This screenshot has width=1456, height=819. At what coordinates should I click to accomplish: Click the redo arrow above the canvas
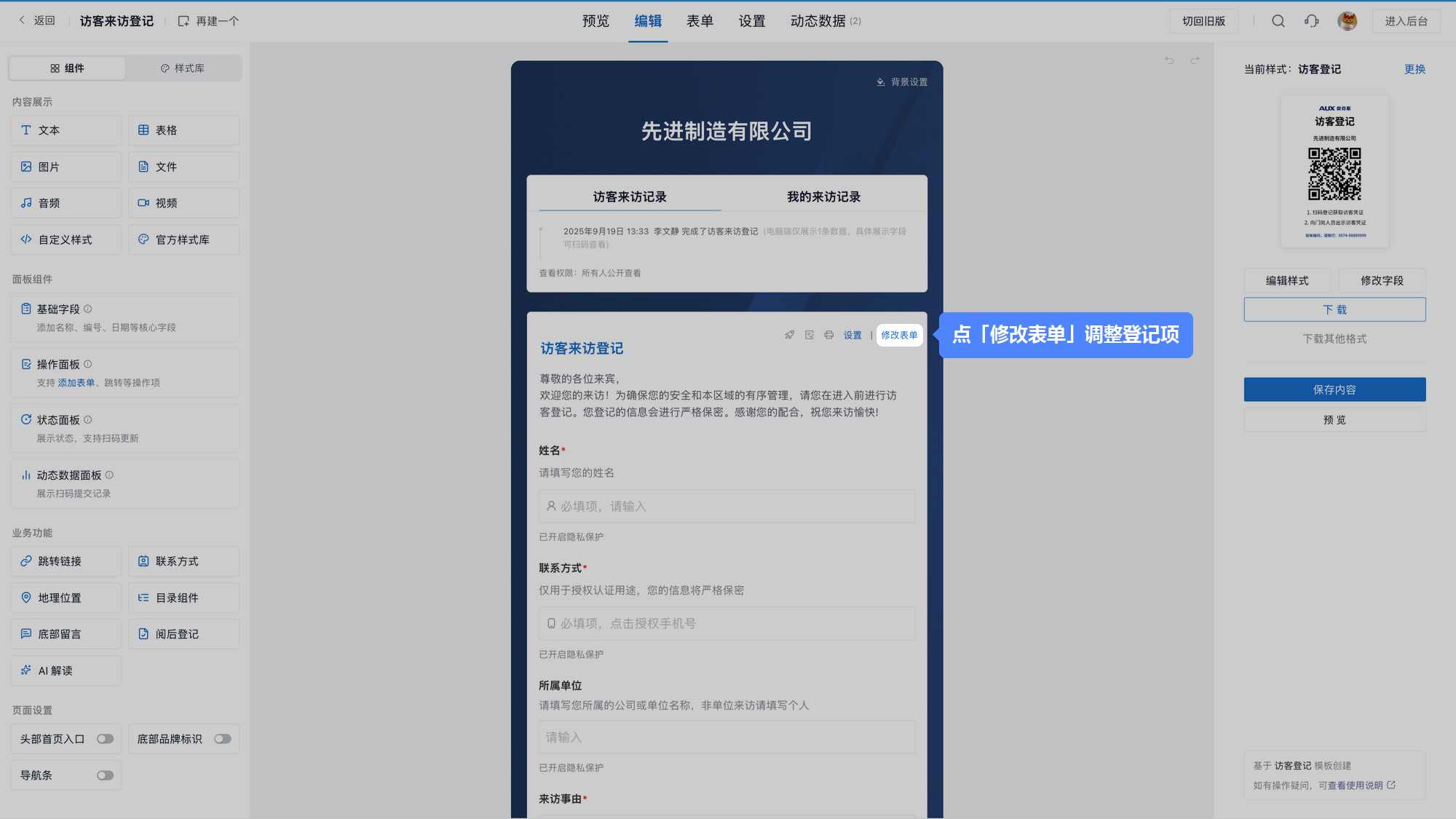(1195, 60)
